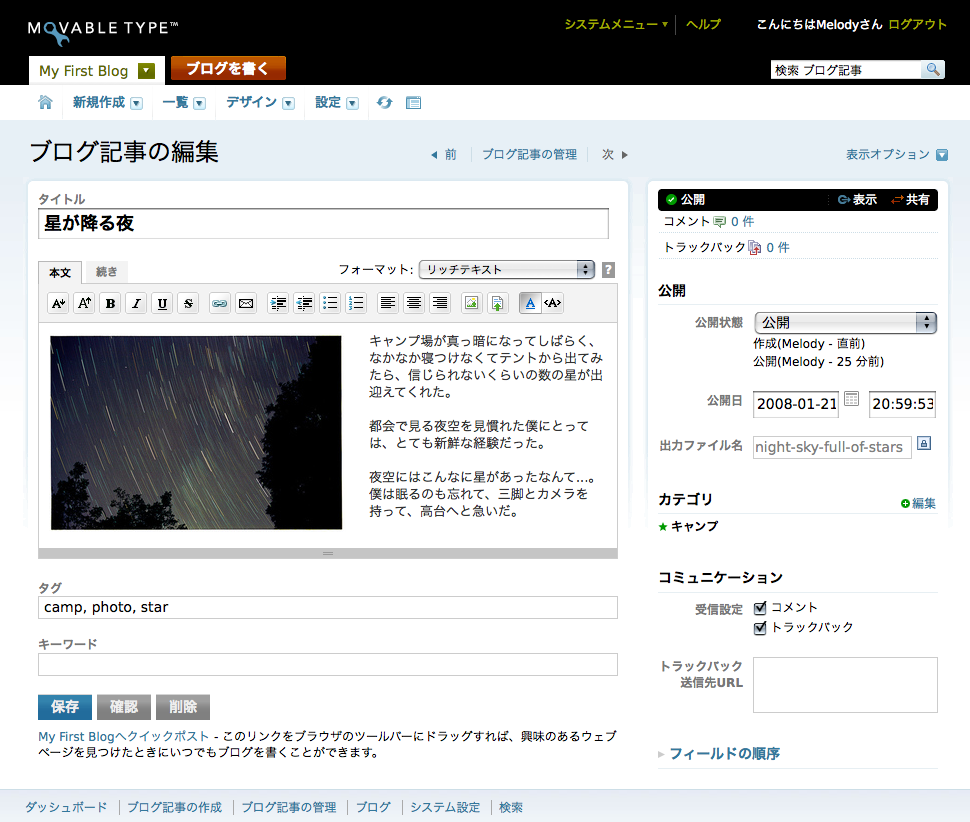The image size is (970, 822).
Task: Open the 一覧 menu
Action: [184, 103]
